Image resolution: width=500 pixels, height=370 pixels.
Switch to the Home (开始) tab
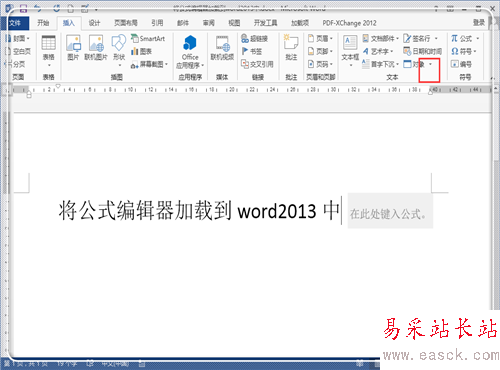click(x=43, y=23)
